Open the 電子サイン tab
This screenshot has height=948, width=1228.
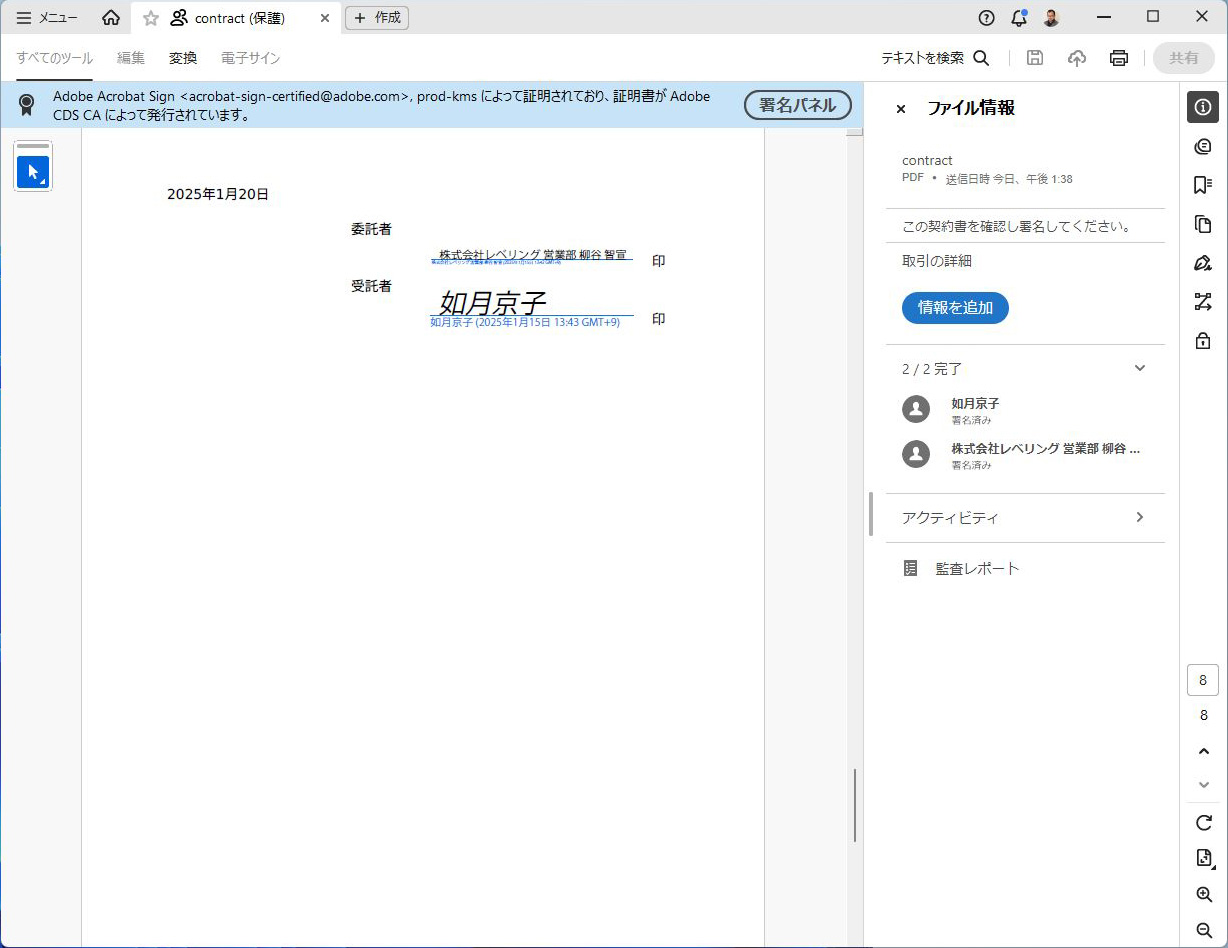[251, 58]
